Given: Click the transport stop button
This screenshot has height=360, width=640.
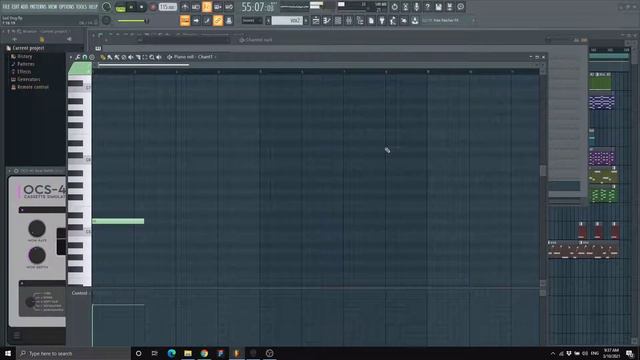Looking at the screenshot, I should coord(141,7).
